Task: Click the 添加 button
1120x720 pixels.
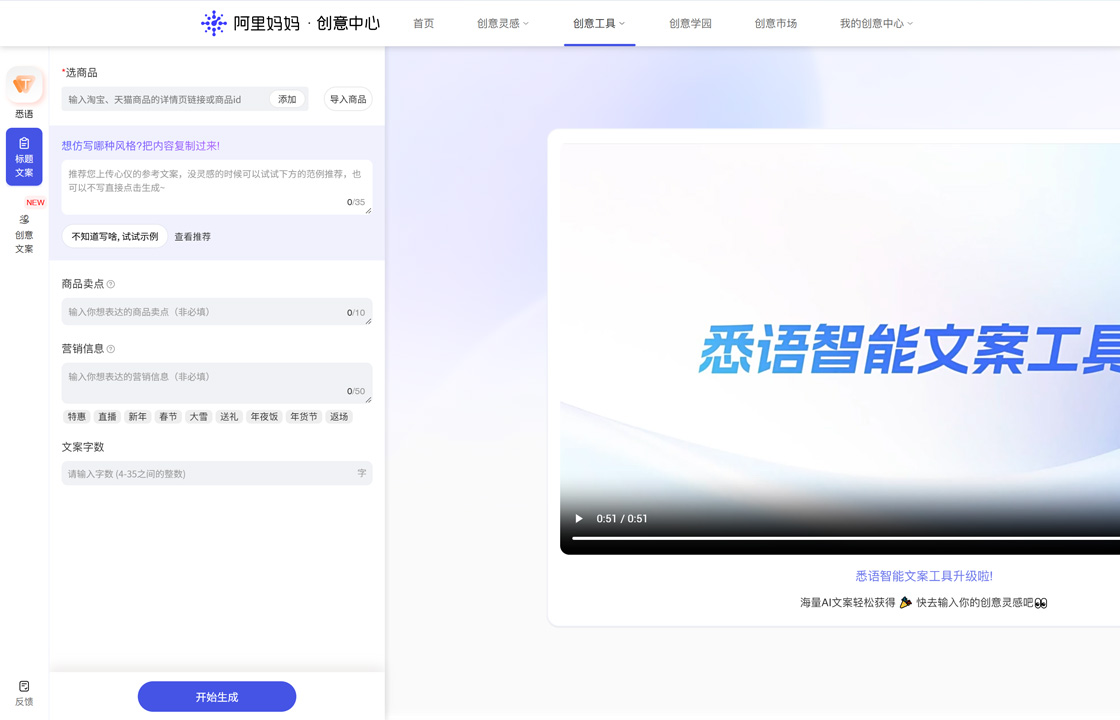Action: [x=287, y=99]
